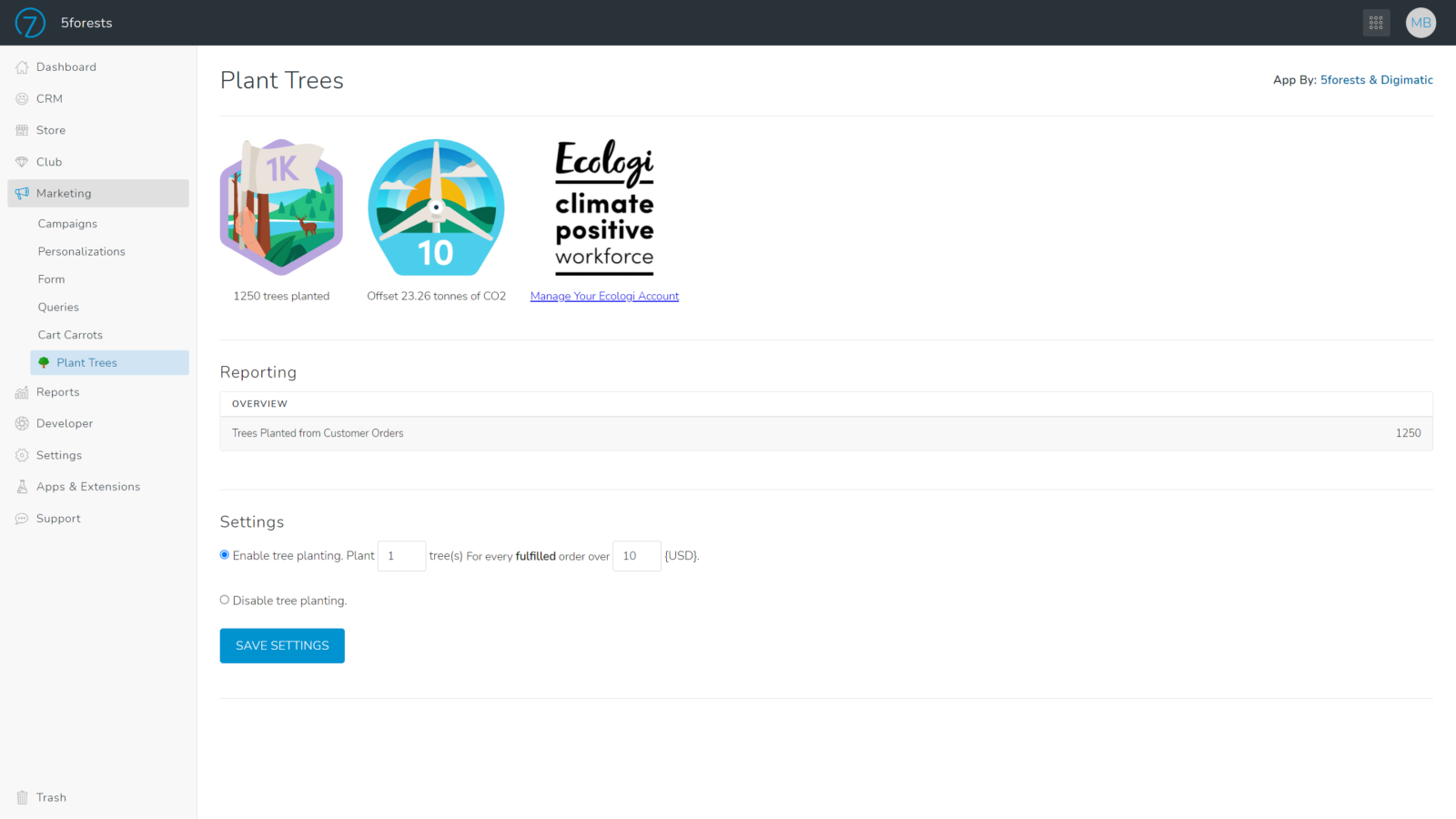This screenshot has height=819, width=1456.
Task: Collapse the Marketing section
Action: (x=98, y=193)
